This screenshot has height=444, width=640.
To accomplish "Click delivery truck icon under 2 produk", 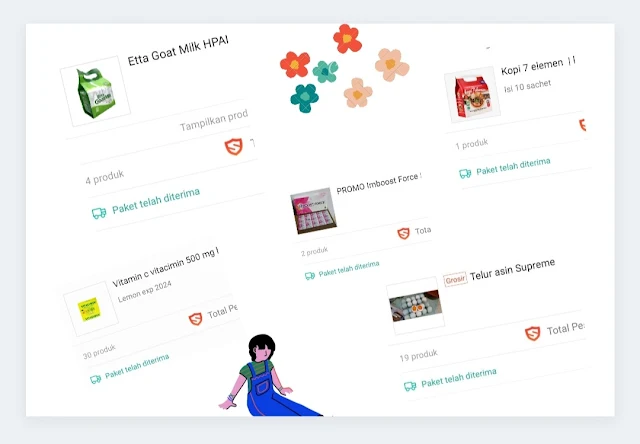I will pyautogui.click(x=310, y=276).
